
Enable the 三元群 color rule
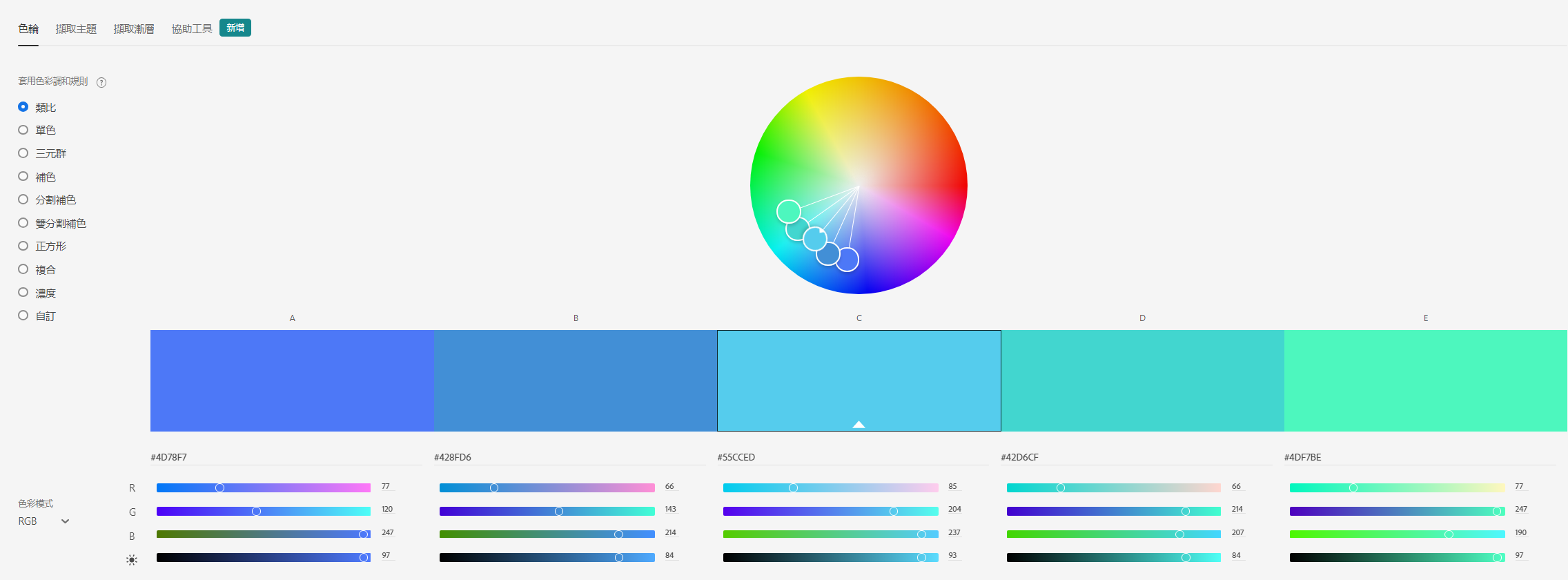coord(42,153)
